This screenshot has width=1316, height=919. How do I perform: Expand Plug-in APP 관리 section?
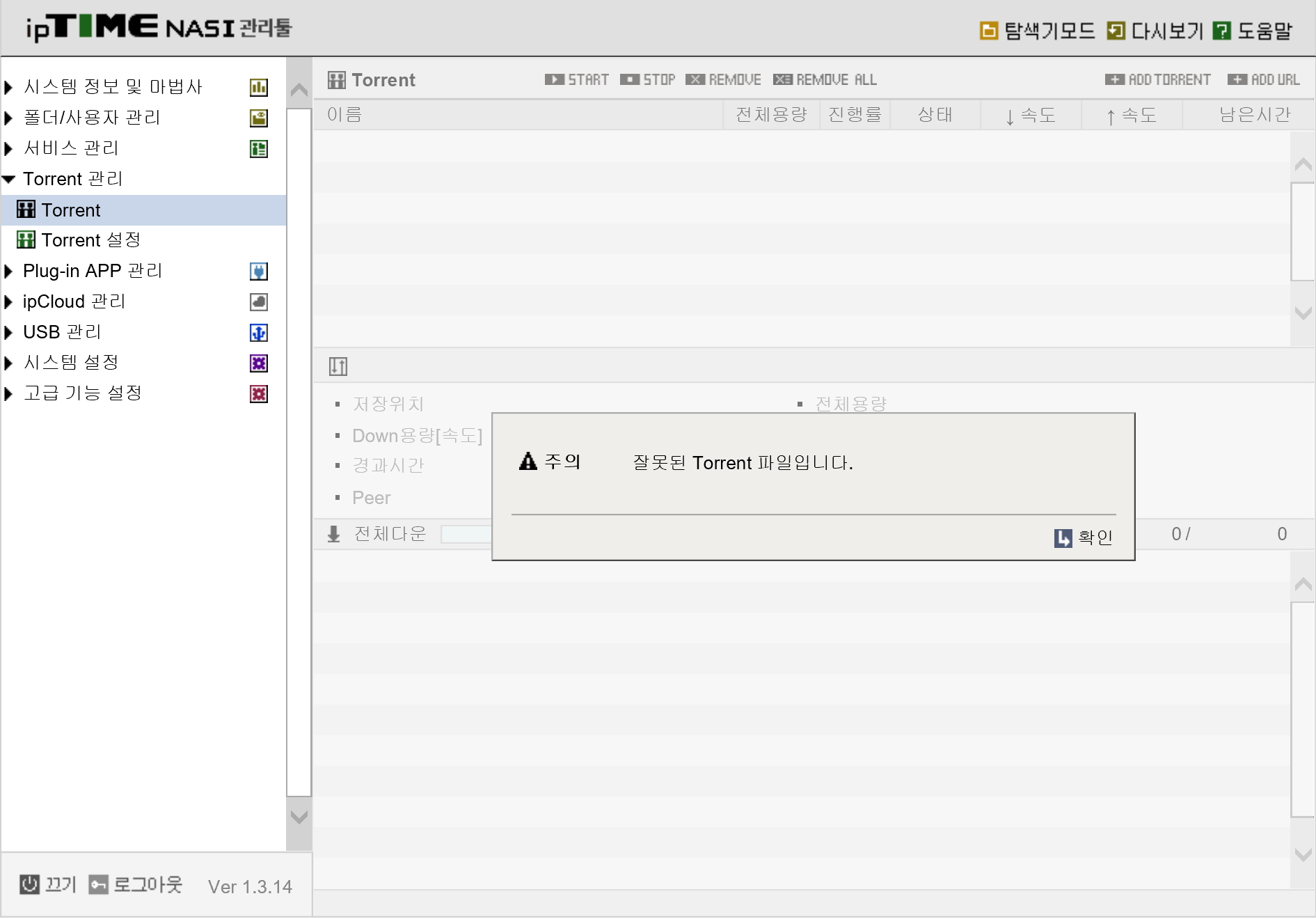click(x=8, y=271)
